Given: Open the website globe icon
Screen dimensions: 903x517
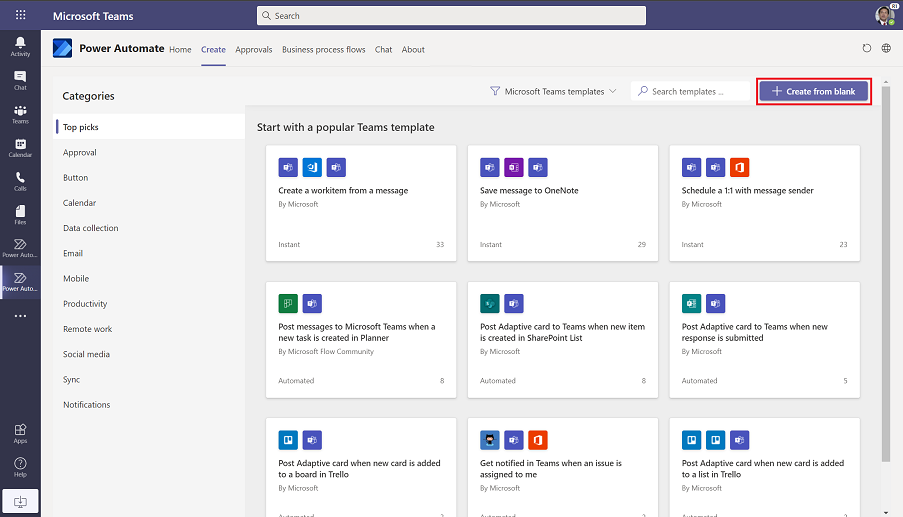Looking at the screenshot, I should (886, 48).
